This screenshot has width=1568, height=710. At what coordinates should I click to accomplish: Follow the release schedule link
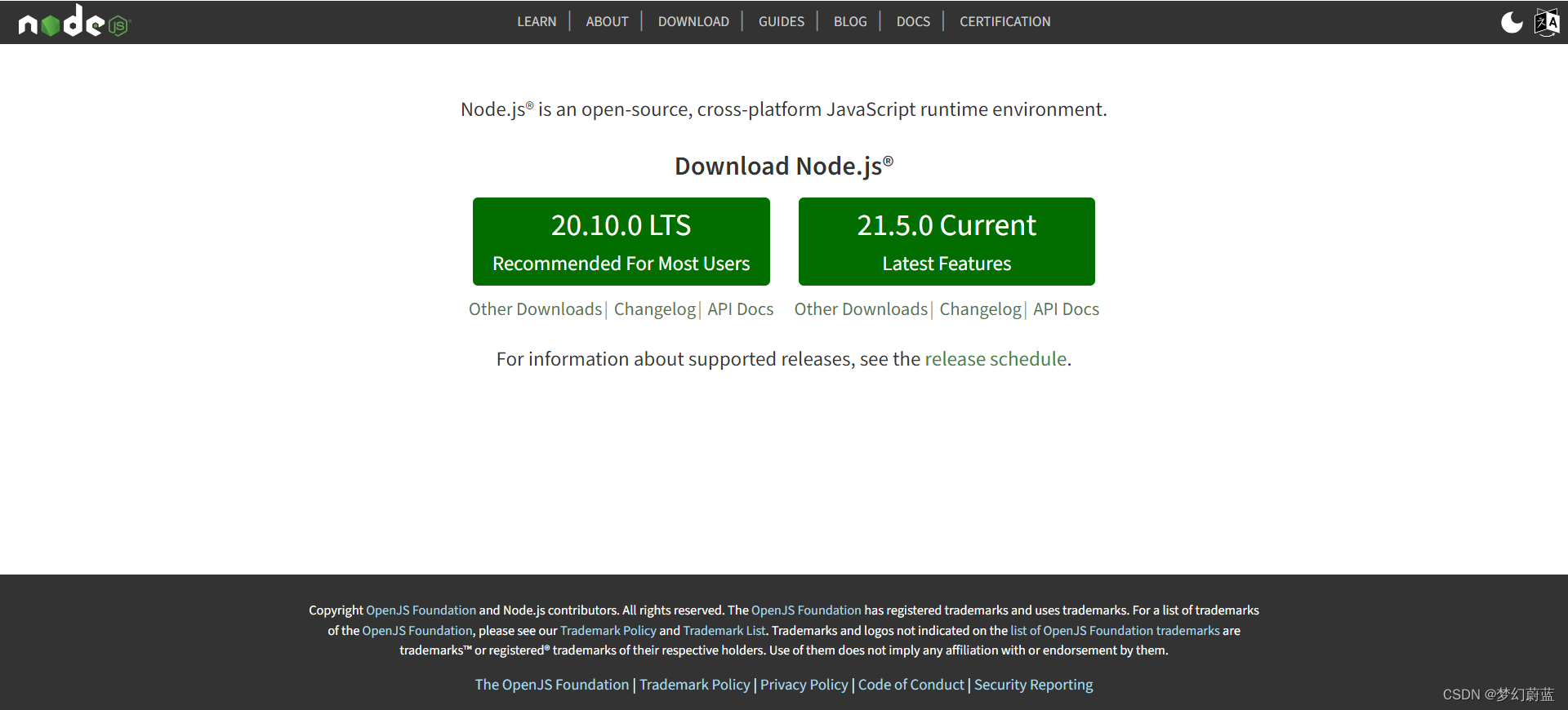coord(996,359)
